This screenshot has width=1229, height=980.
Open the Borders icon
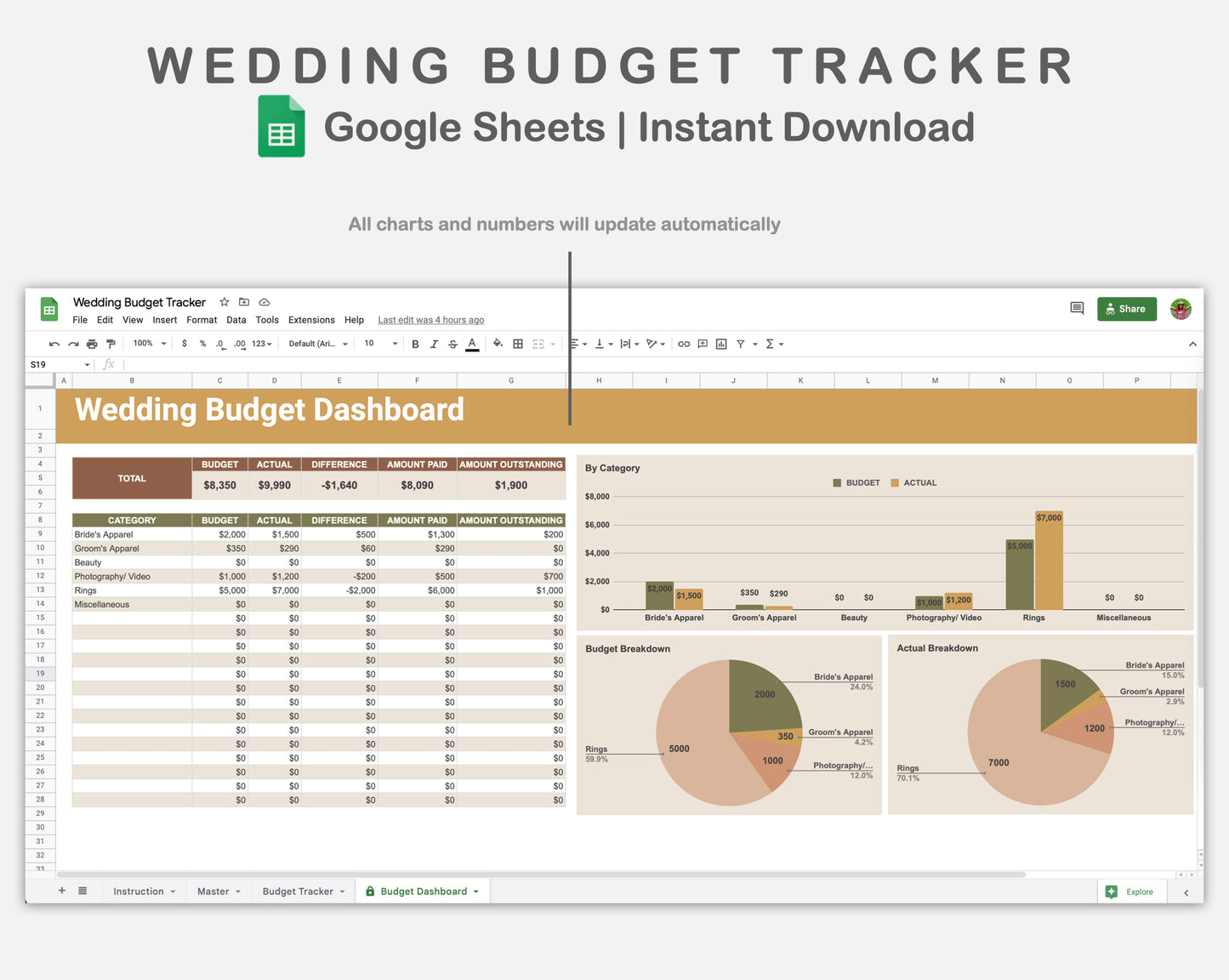point(517,344)
